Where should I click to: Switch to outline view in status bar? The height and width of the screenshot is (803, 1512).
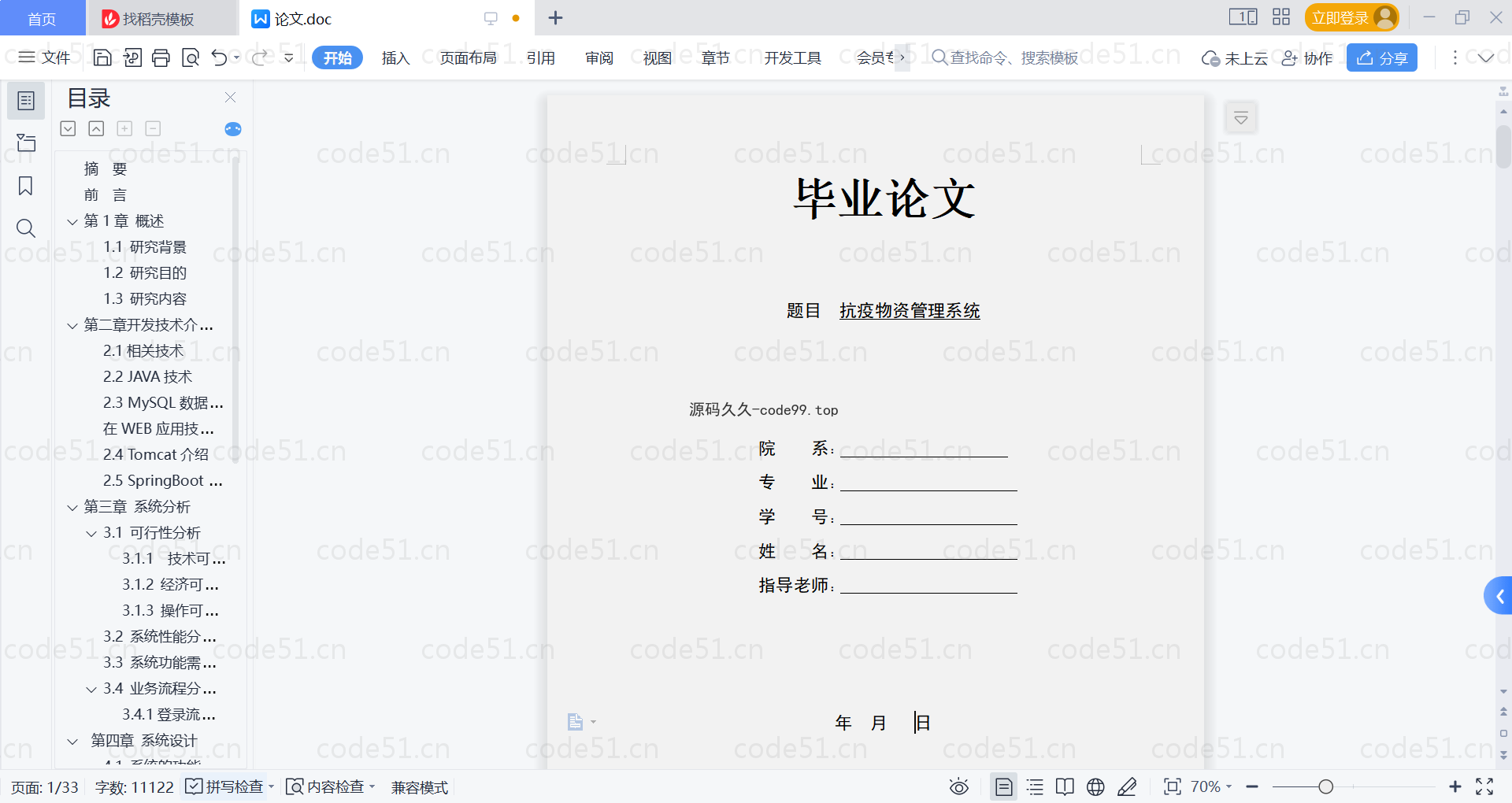pos(1035,786)
